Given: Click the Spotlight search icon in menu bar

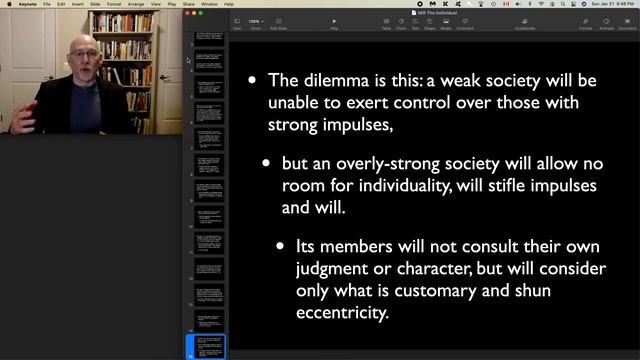Looking at the screenshot, I should click(563, 4).
